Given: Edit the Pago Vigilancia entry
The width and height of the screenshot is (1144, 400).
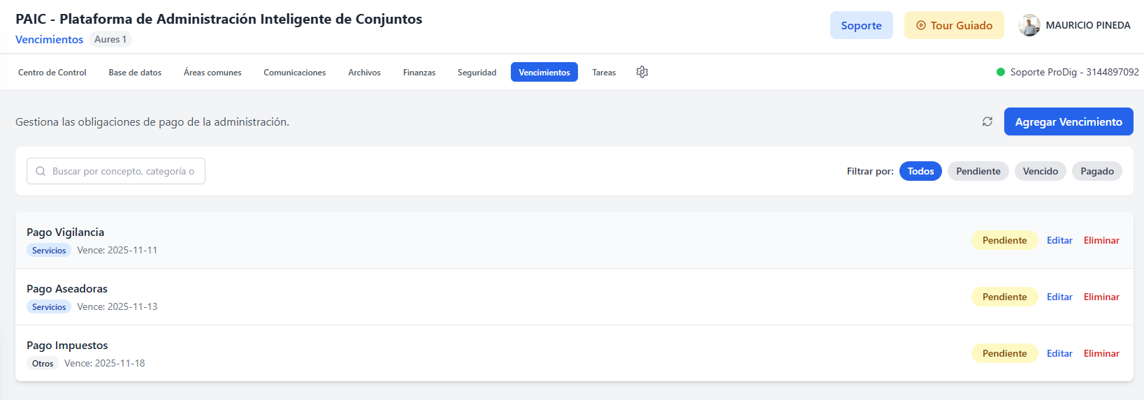Looking at the screenshot, I should pos(1059,240).
